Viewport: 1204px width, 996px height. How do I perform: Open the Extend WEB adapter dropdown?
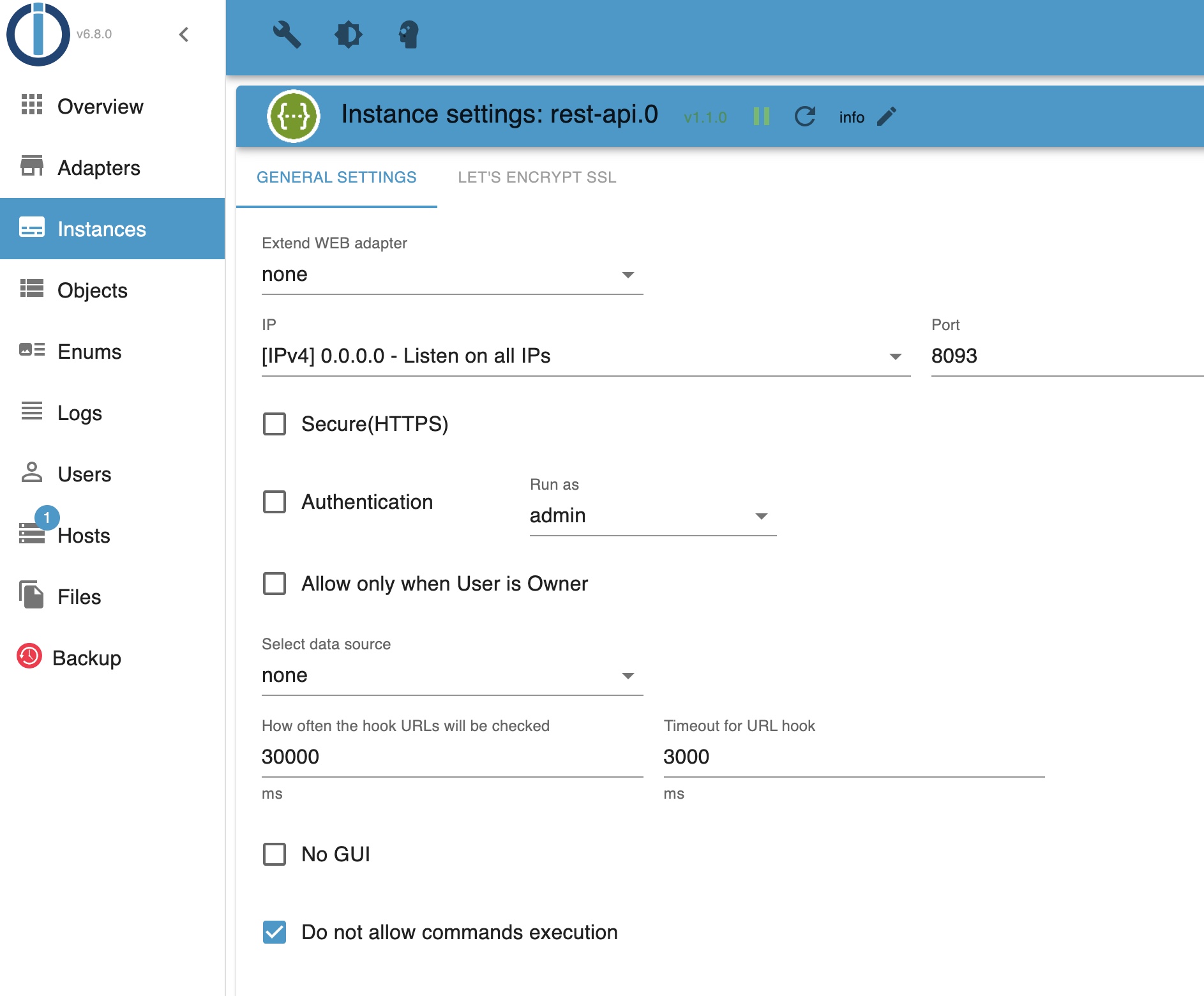click(451, 275)
